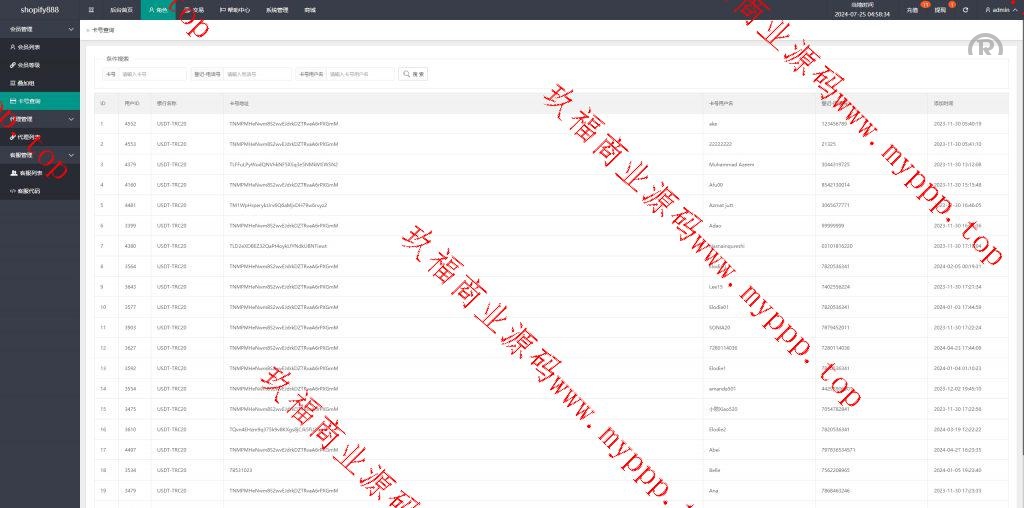1024x508 pixels.
Task: Switch to the 帮助中心 top menu
Action: tap(236, 9)
